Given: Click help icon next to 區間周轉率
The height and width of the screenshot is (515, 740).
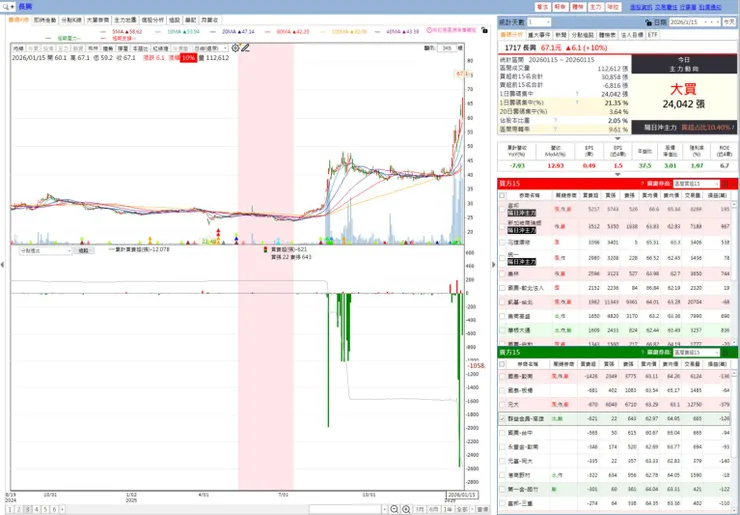Looking at the screenshot, I should 555,129.
